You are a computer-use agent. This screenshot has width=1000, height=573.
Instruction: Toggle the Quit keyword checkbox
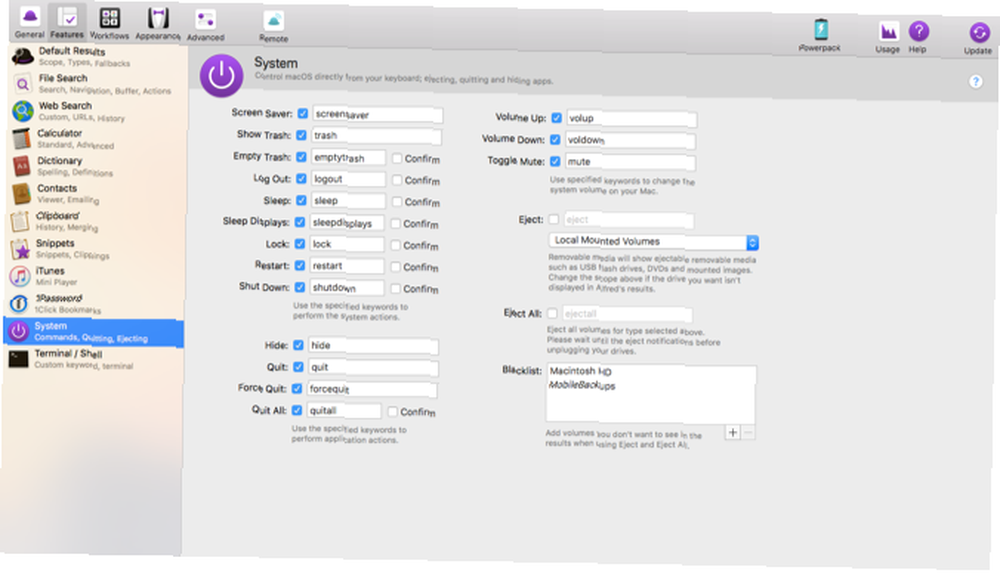pyautogui.click(x=297, y=367)
